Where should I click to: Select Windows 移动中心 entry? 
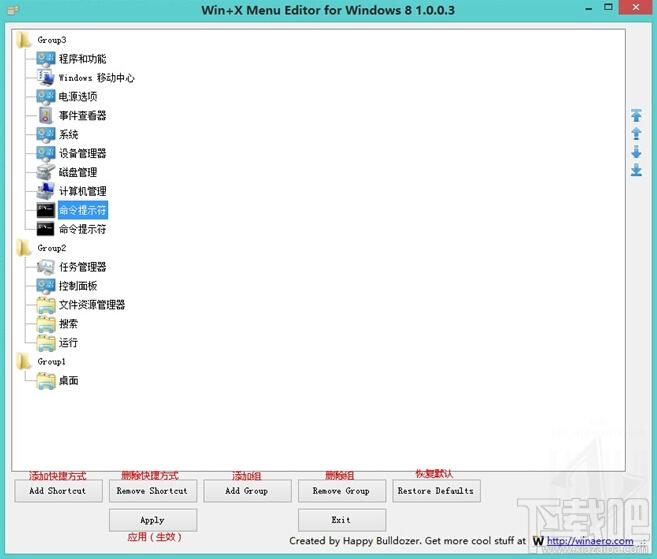pyautogui.click(x=96, y=78)
